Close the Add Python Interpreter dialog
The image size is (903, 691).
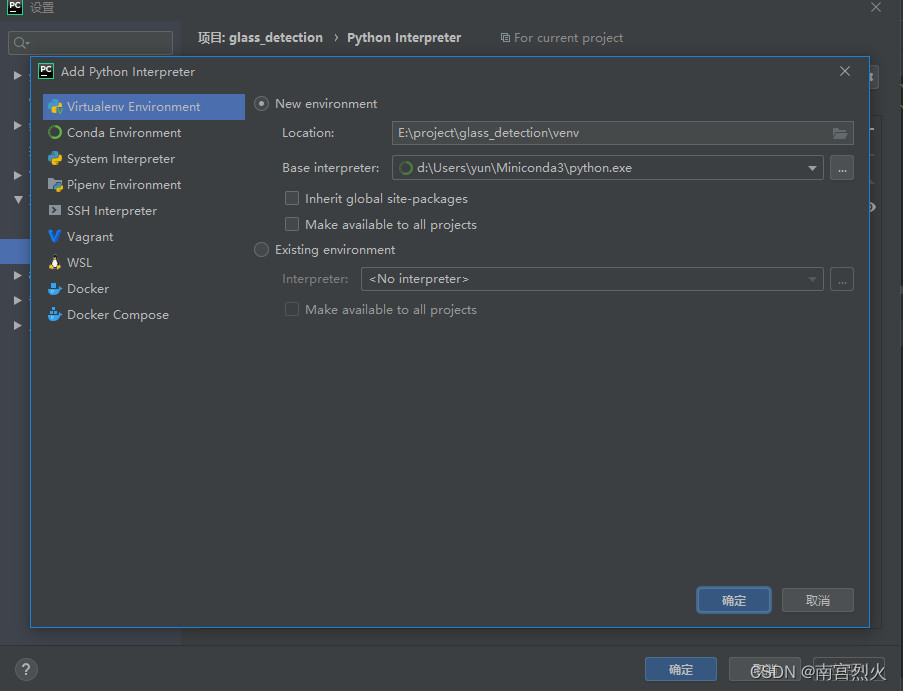845,71
